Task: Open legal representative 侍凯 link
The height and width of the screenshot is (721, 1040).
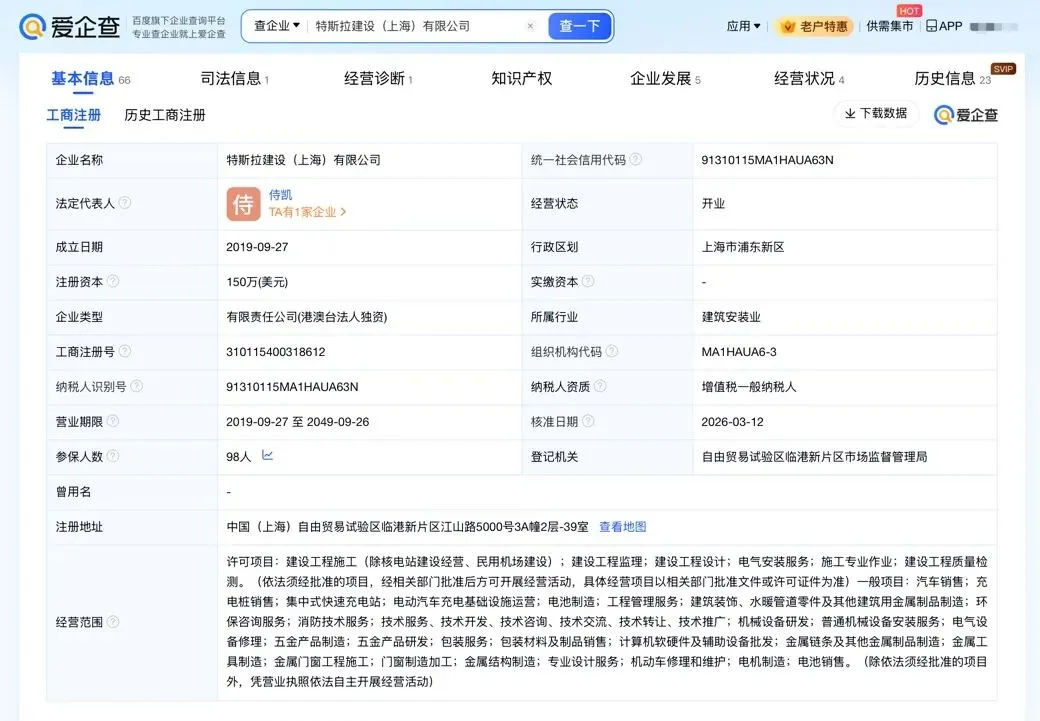Action: 281,195
